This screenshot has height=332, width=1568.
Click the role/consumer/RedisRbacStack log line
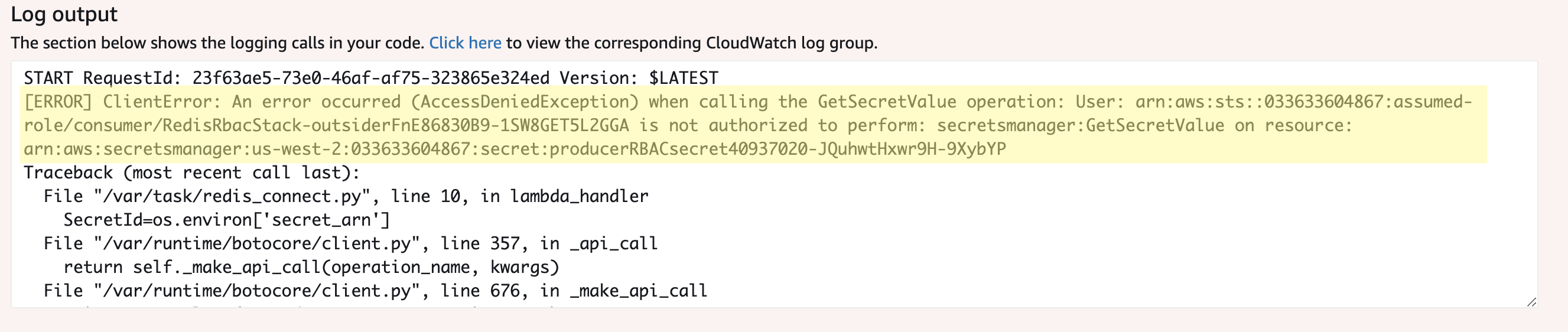pos(687,125)
